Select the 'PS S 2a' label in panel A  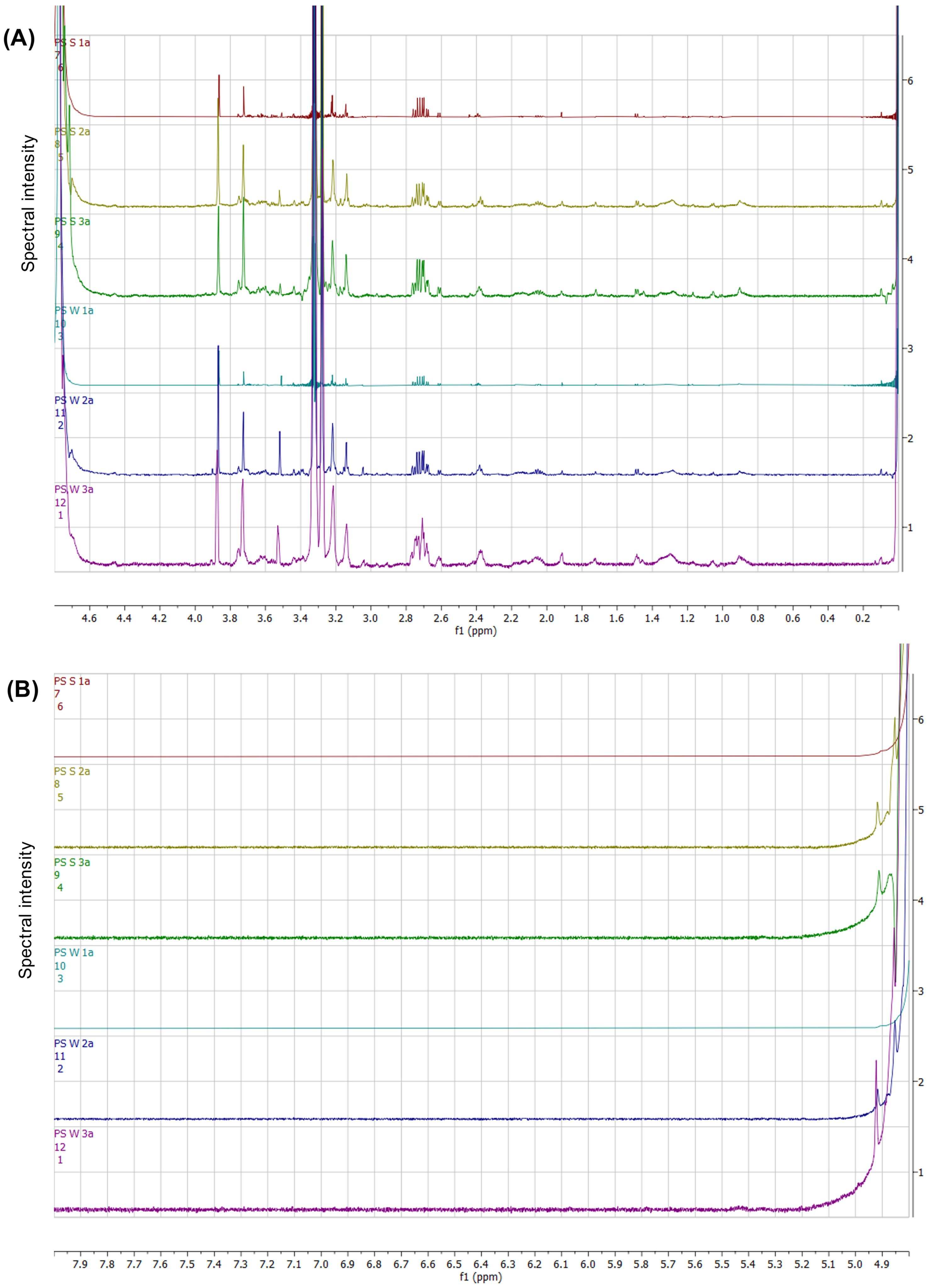point(72,132)
